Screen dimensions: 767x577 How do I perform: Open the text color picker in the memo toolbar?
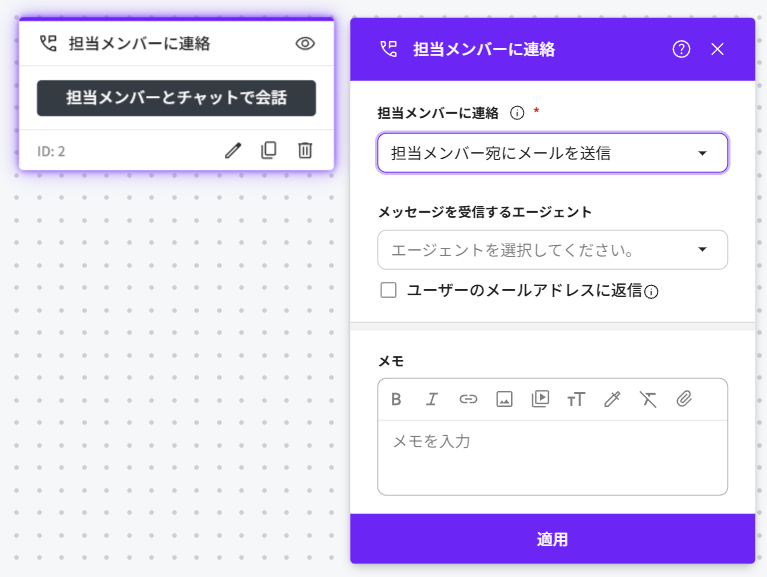tap(612, 399)
